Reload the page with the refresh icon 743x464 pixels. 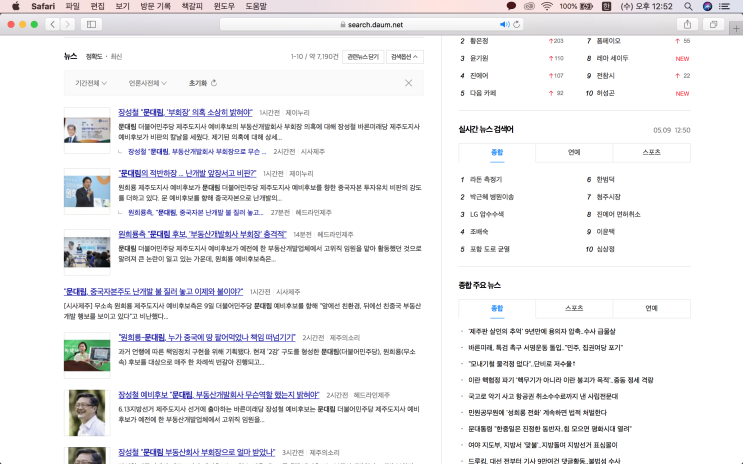[x=516, y=24]
